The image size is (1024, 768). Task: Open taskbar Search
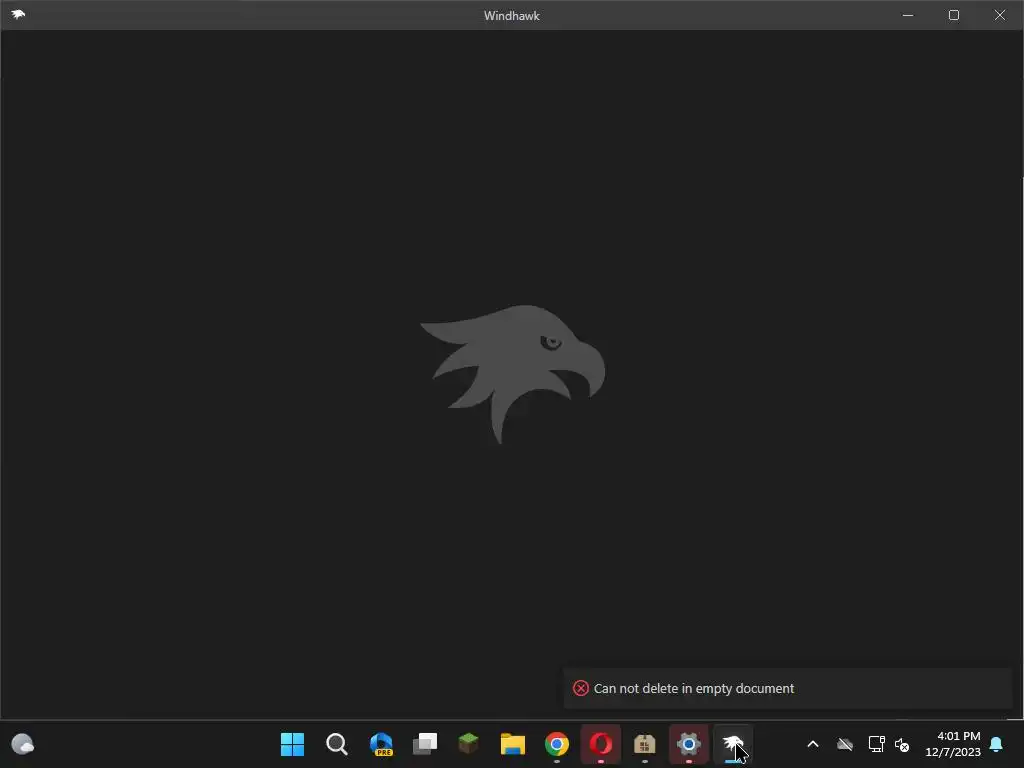[x=336, y=744]
